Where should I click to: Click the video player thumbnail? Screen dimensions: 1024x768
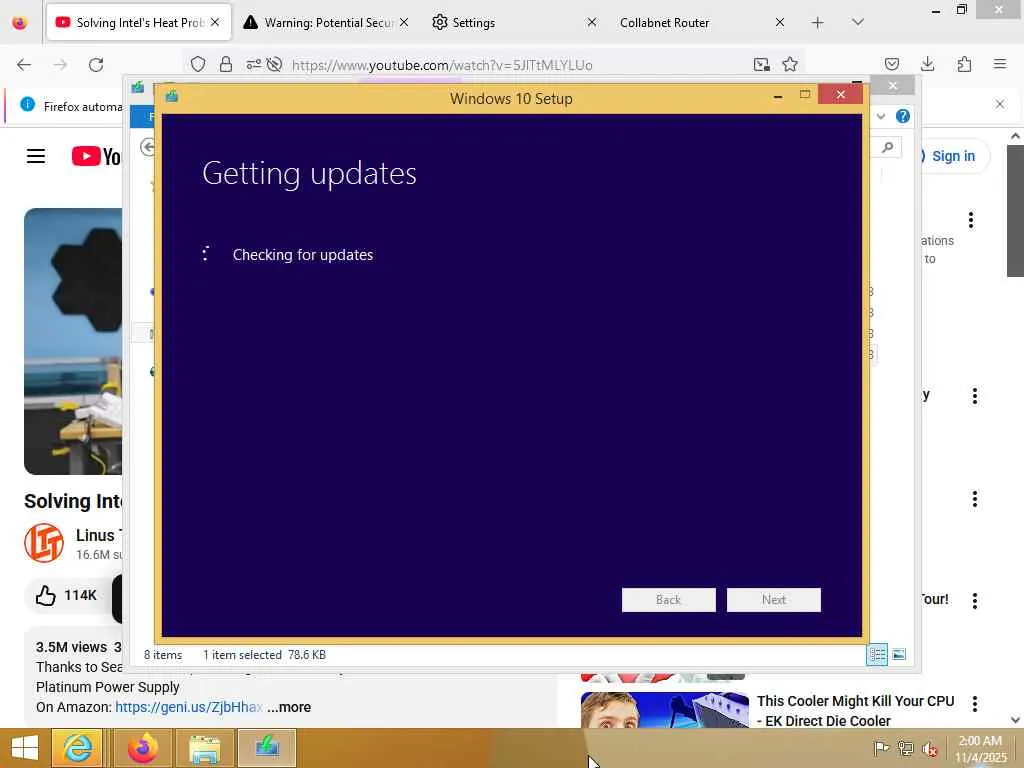(73, 342)
